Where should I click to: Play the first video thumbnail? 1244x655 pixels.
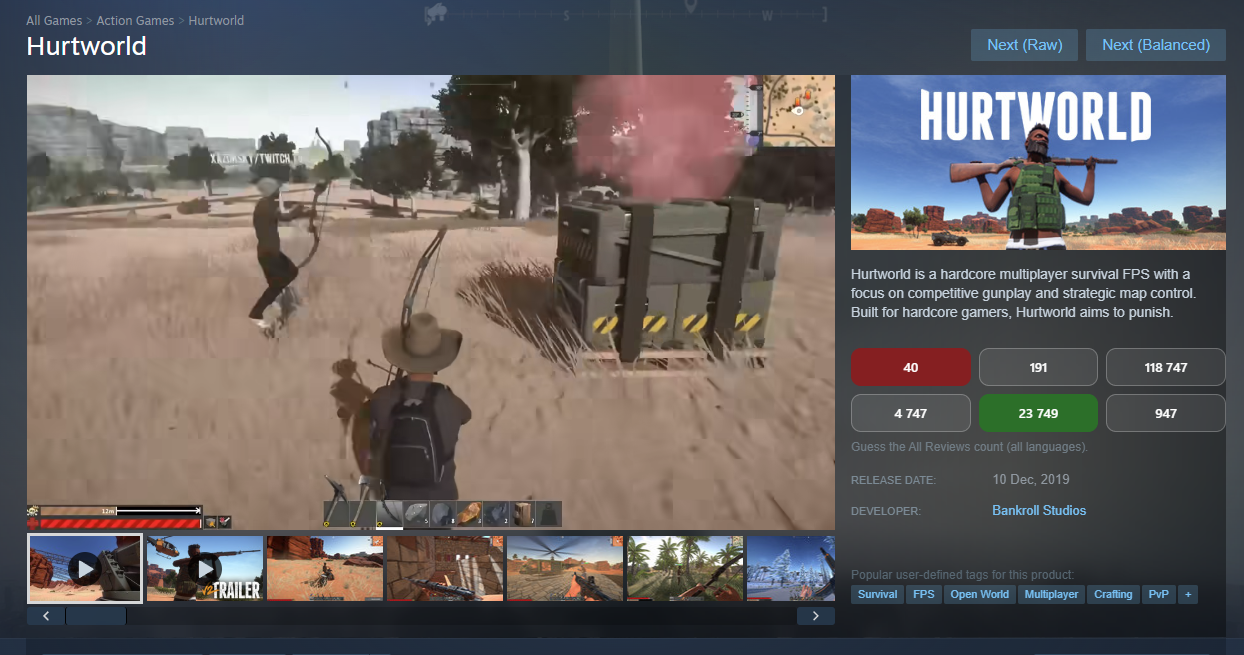click(x=85, y=569)
